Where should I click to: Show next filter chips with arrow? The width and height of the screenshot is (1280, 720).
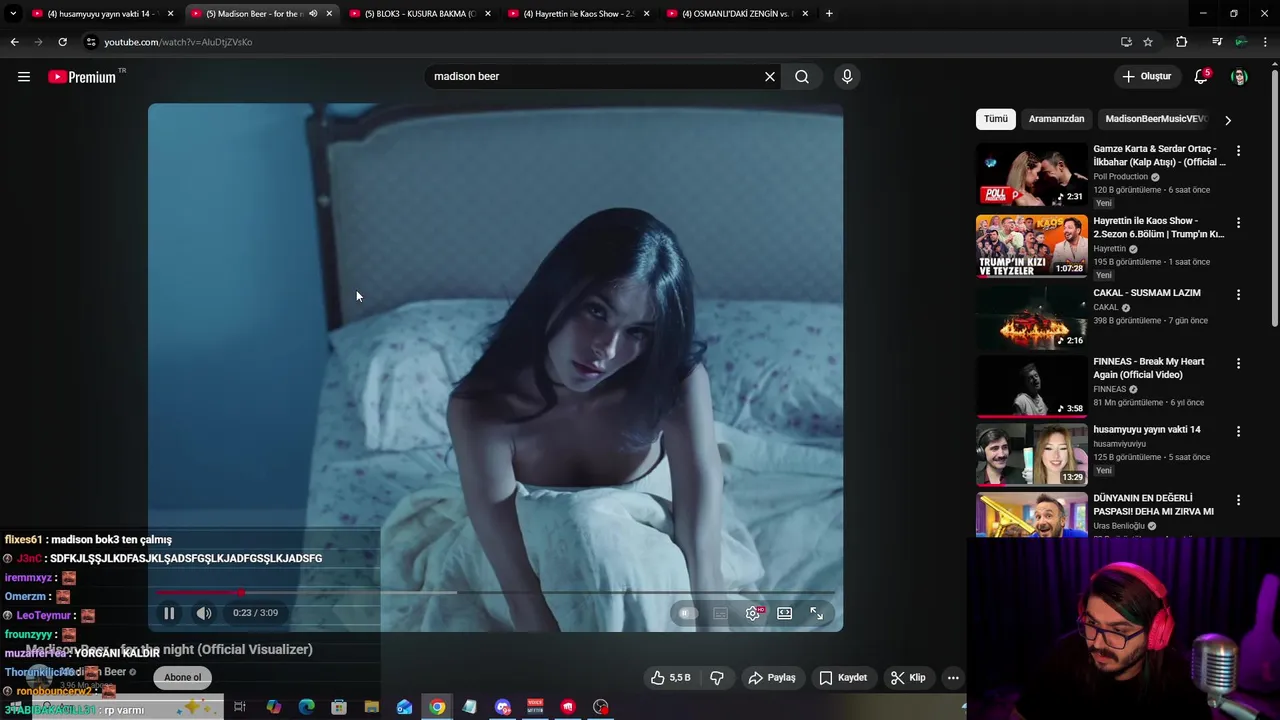click(x=1228, y=120)
